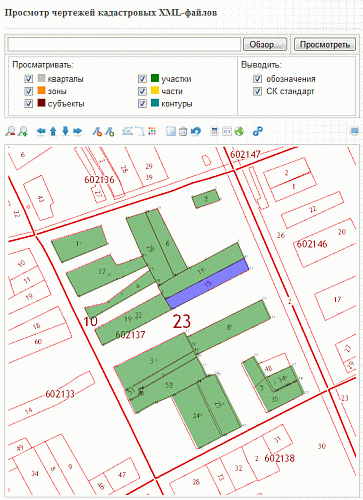This screenshot has height=500, width=363.
Task: Click the XY coordinates toolbar icon
Action: (x=227, y=131)
